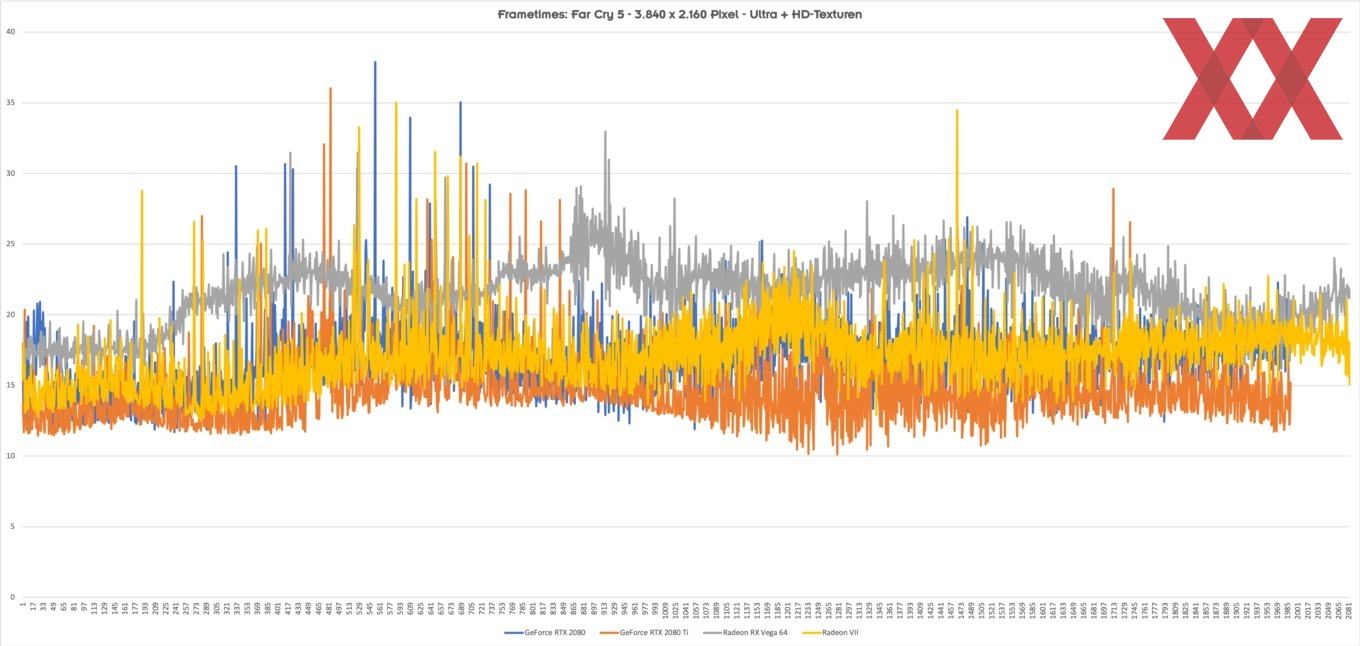Click the y-axis label '30'
The image size is (1360, 646).
[x=10, y=173]
